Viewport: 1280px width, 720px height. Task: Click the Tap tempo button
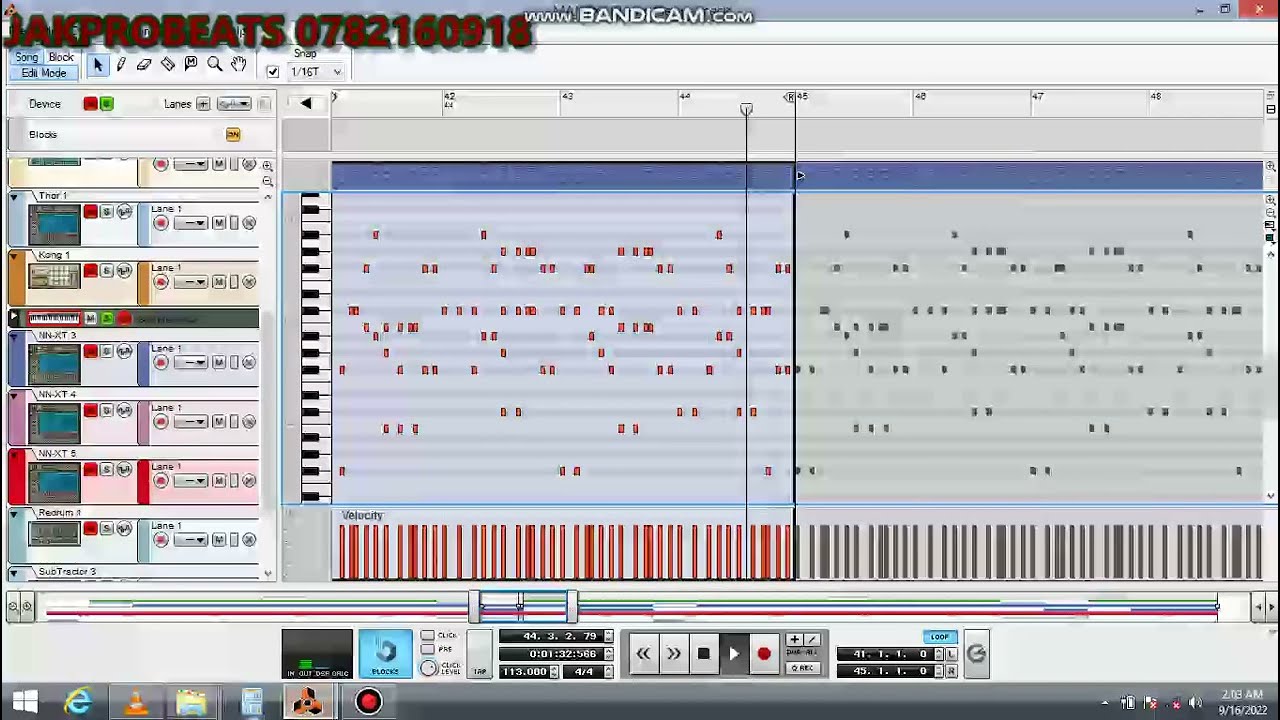(479, 655)
